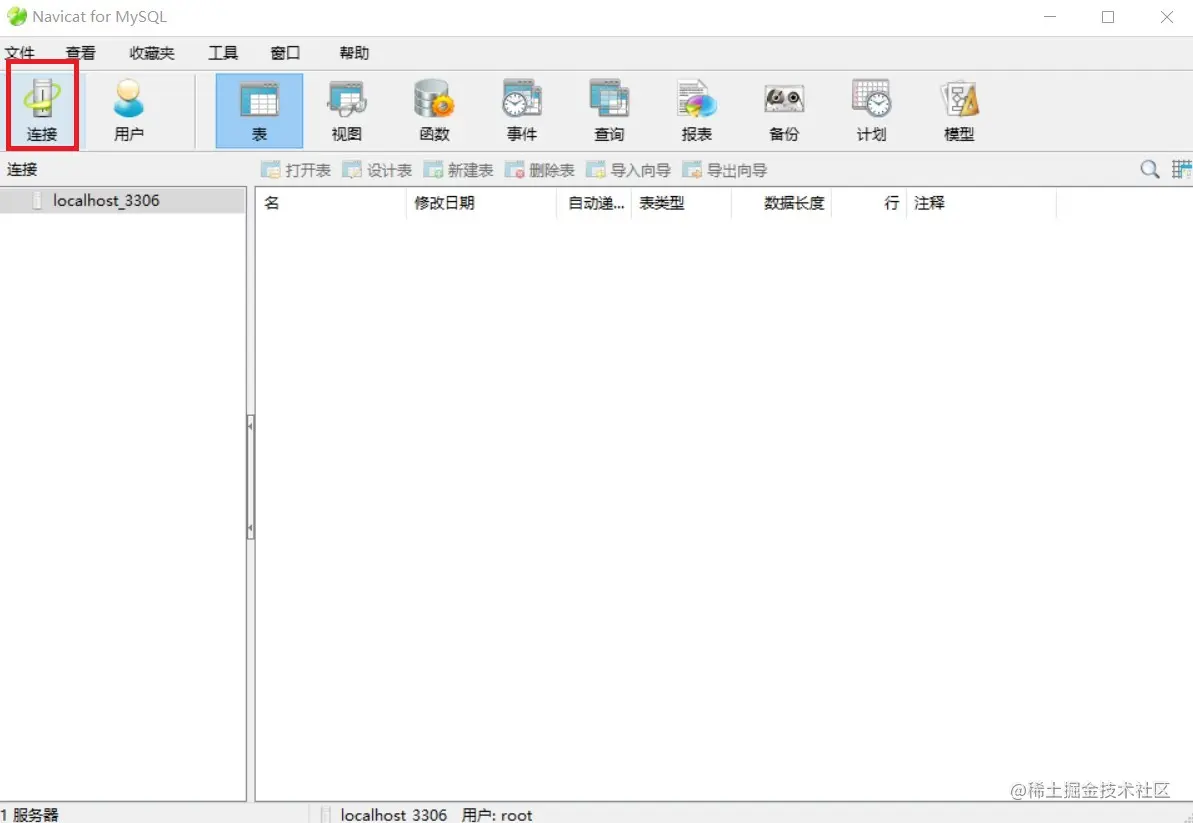Click the 连接 panel title label
Viewport: 1193px width, 823px height.
pyautogui.click(x=22, y=170)
